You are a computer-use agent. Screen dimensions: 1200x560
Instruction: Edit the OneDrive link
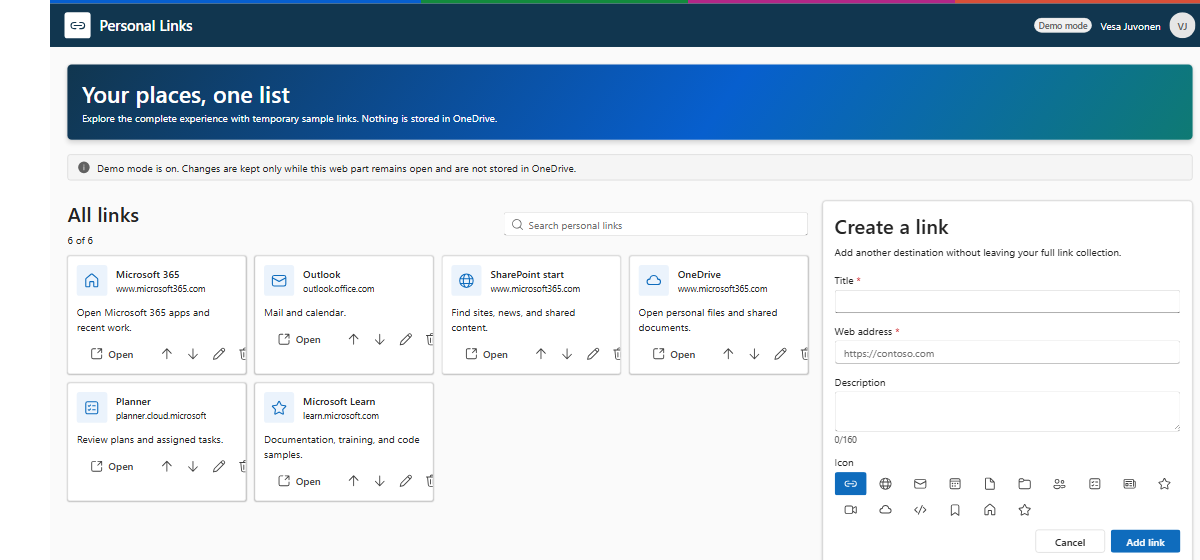point(780,354)
